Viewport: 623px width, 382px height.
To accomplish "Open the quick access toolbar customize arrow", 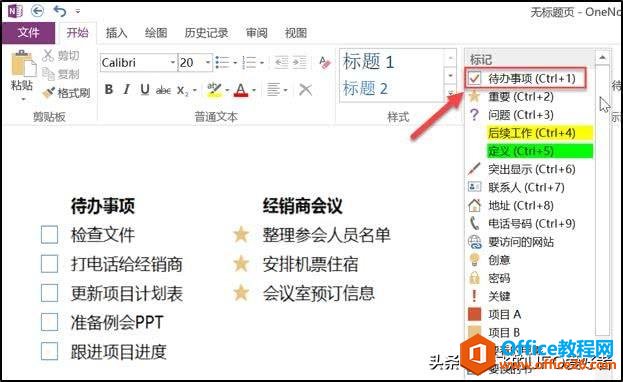I will pos(78,11).
